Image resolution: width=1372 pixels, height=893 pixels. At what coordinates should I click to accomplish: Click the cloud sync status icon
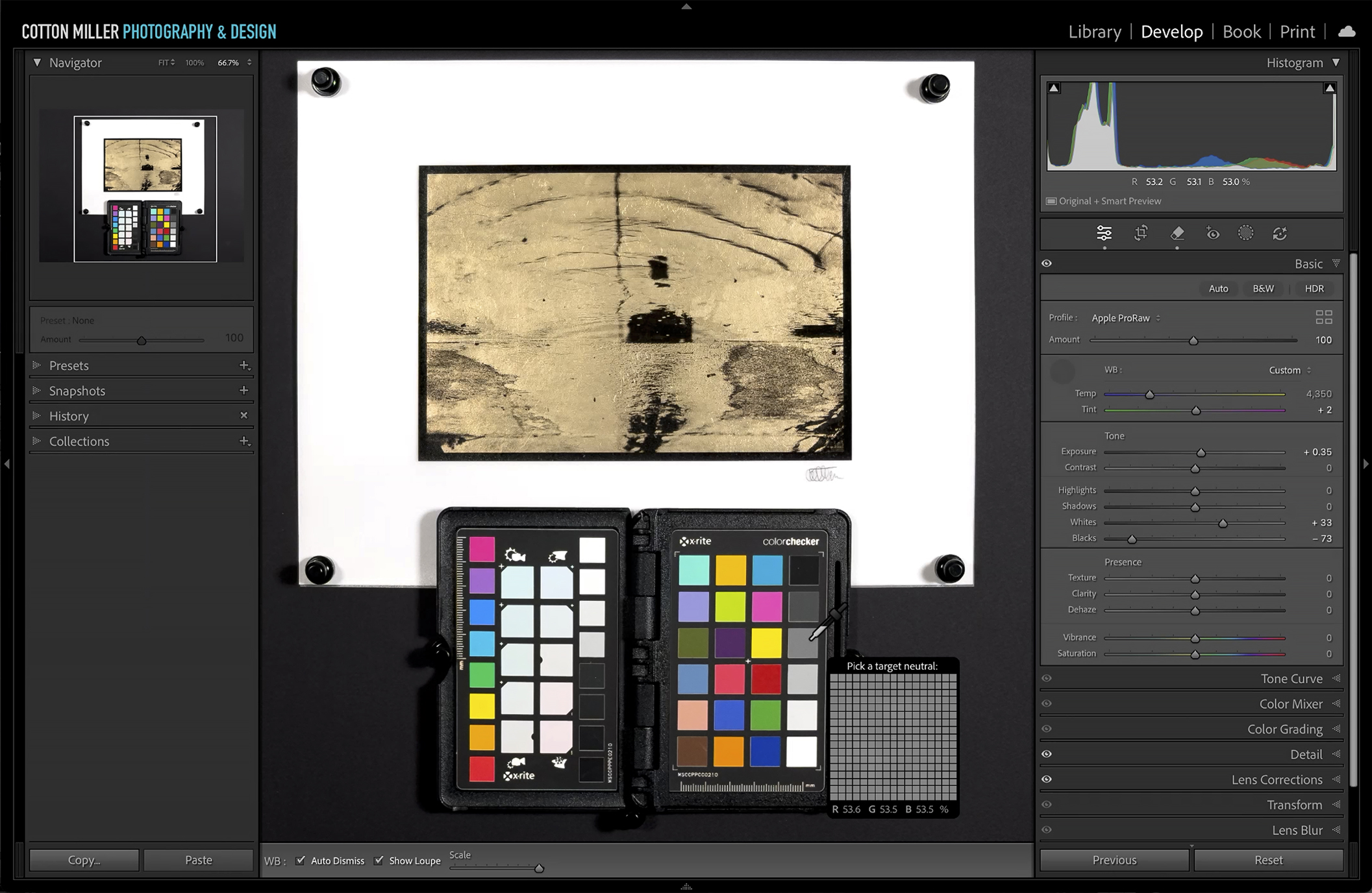[1347, 31]
